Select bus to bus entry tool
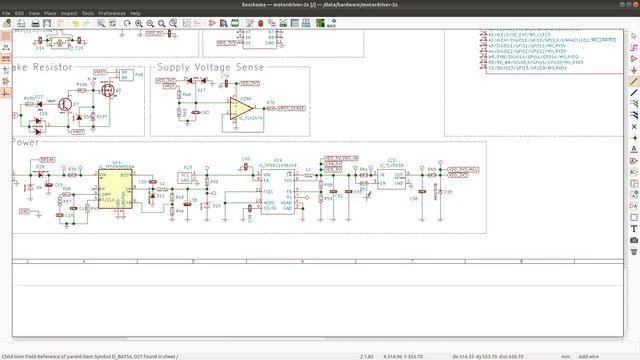Viewport: 640px width, 360px height. [634, 116]
